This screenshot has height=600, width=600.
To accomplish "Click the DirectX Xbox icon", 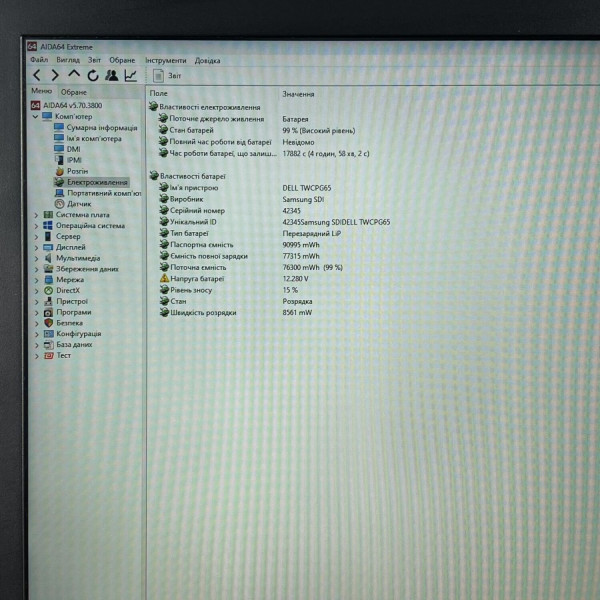I will [49, 290].
